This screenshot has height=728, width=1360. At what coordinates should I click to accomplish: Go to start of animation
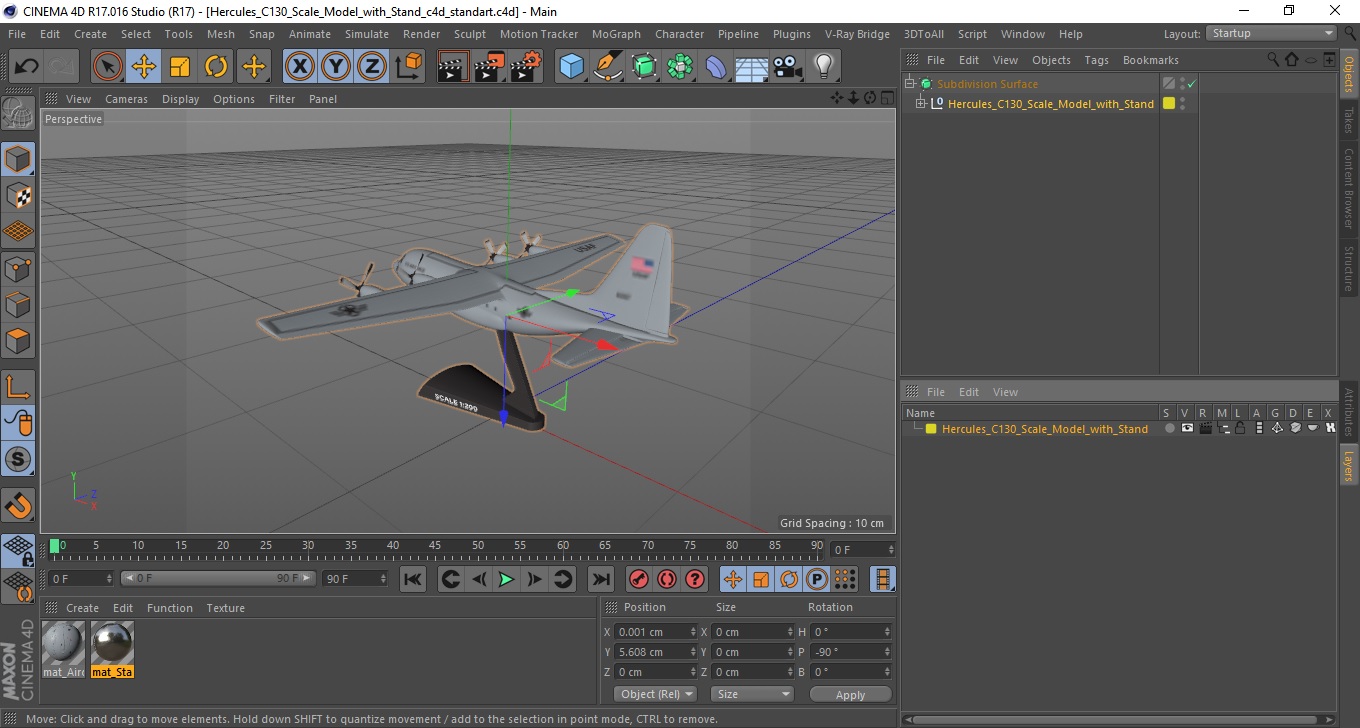pyautogui.click(x=412, y=579)
